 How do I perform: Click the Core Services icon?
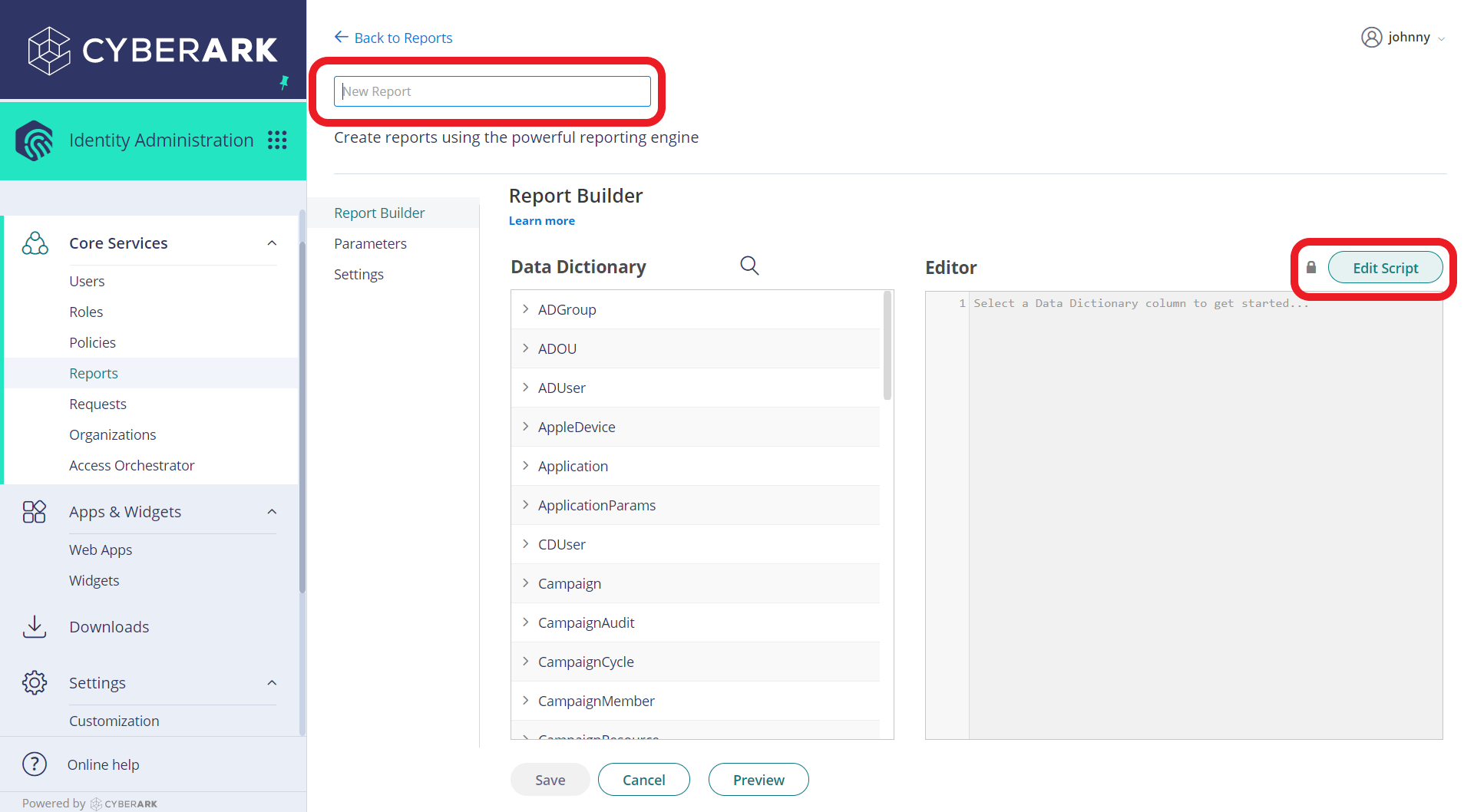[x=35, y=242]
